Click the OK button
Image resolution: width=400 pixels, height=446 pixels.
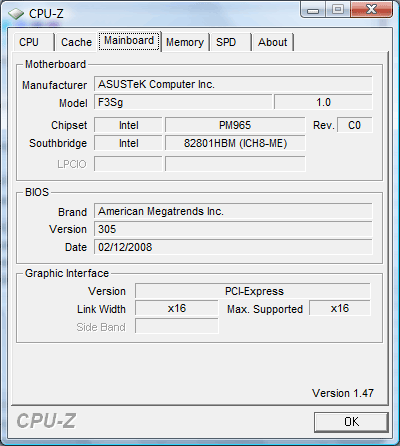[x=351, y=422]
